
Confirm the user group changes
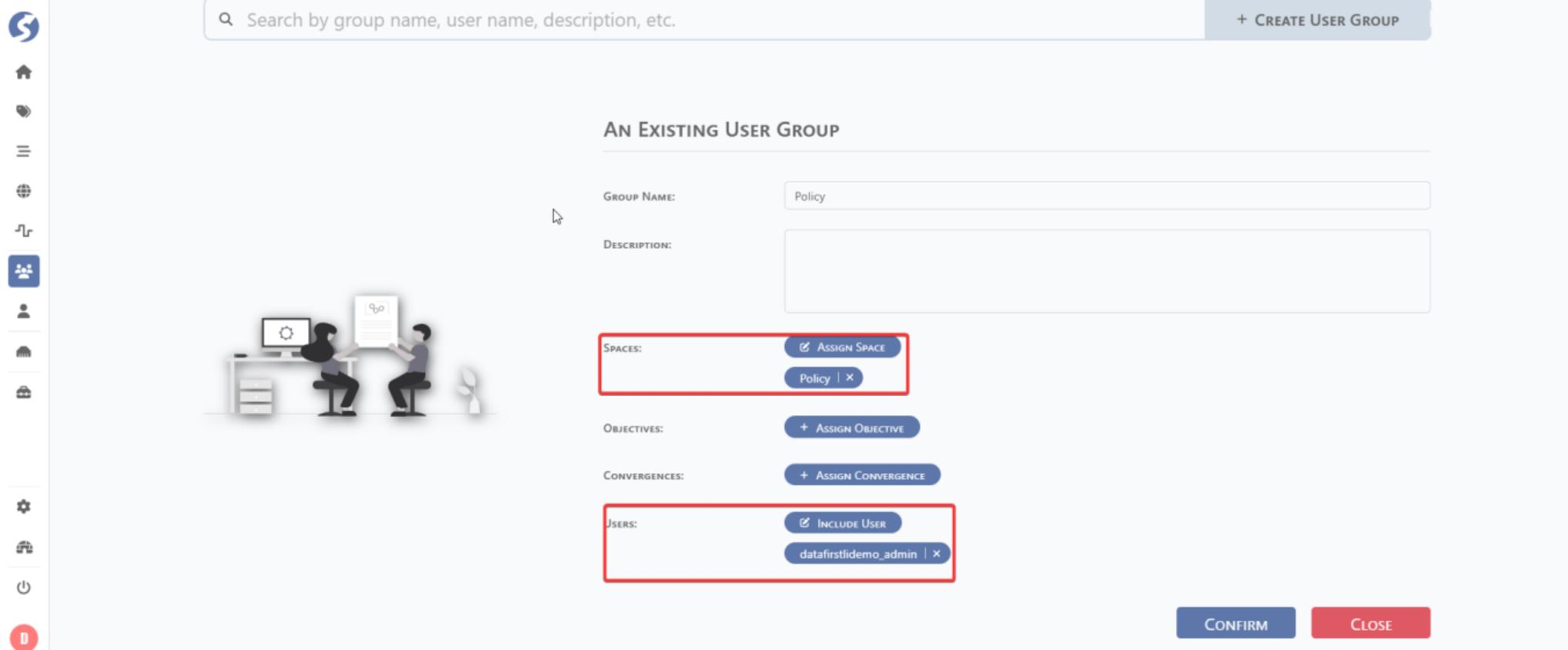(x=1235, y=624)
